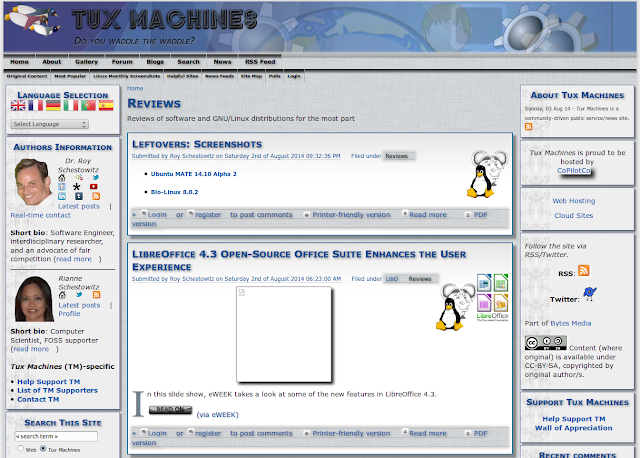Open Dr. Roy's Diaspora asterisk icon
The width and height of the screenshot is (640, 458).
77,187
